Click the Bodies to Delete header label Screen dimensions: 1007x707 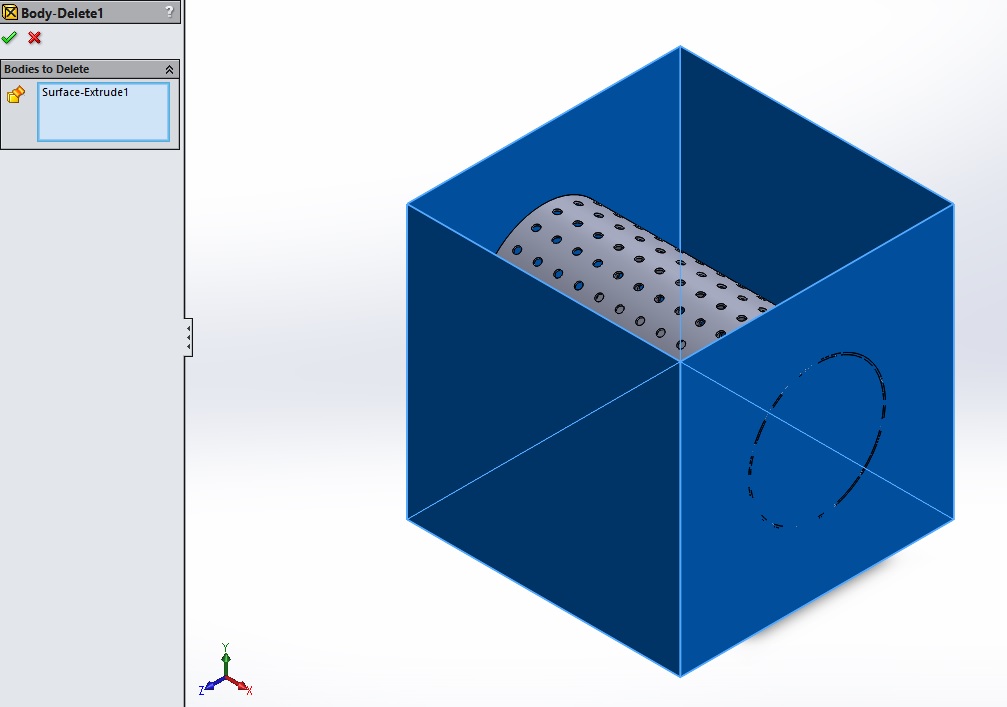[x=46, y=69]
